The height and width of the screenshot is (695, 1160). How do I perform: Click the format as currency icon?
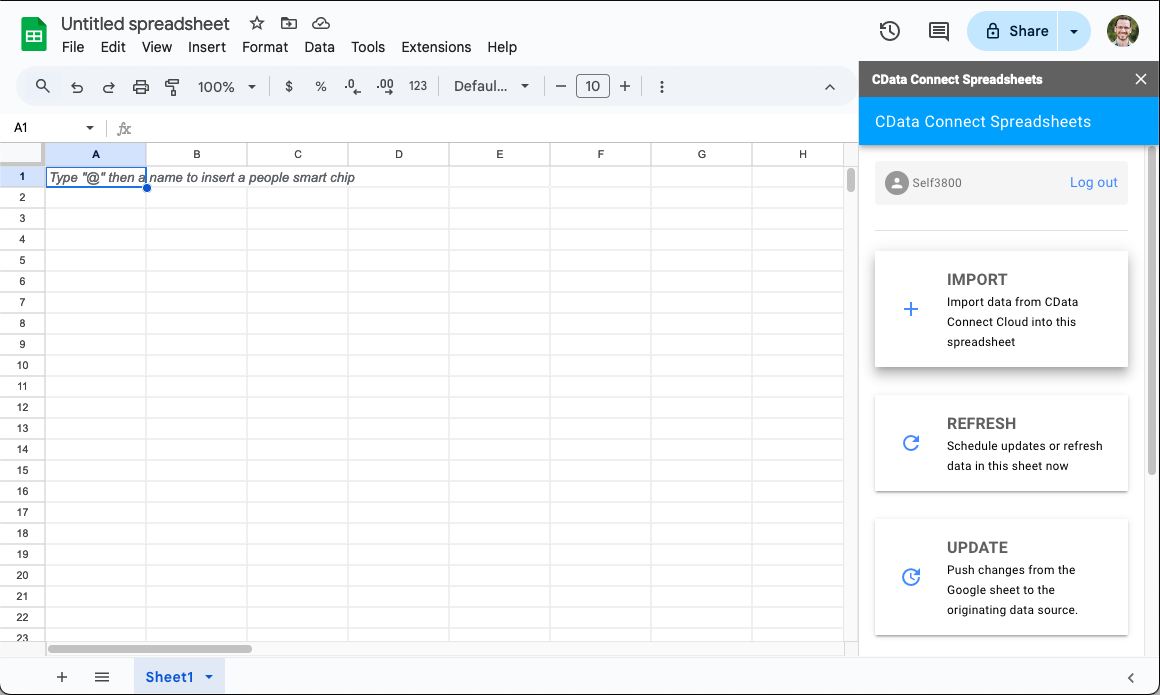click(x=289, y=87)
